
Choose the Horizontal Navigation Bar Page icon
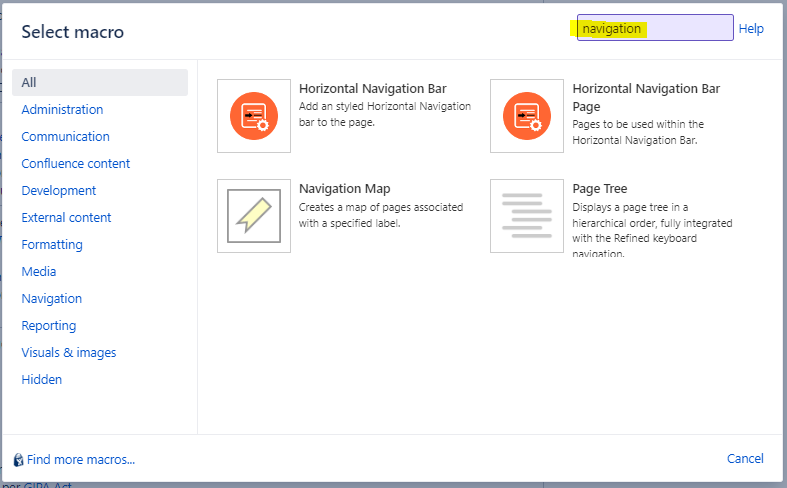coord(527,116)
